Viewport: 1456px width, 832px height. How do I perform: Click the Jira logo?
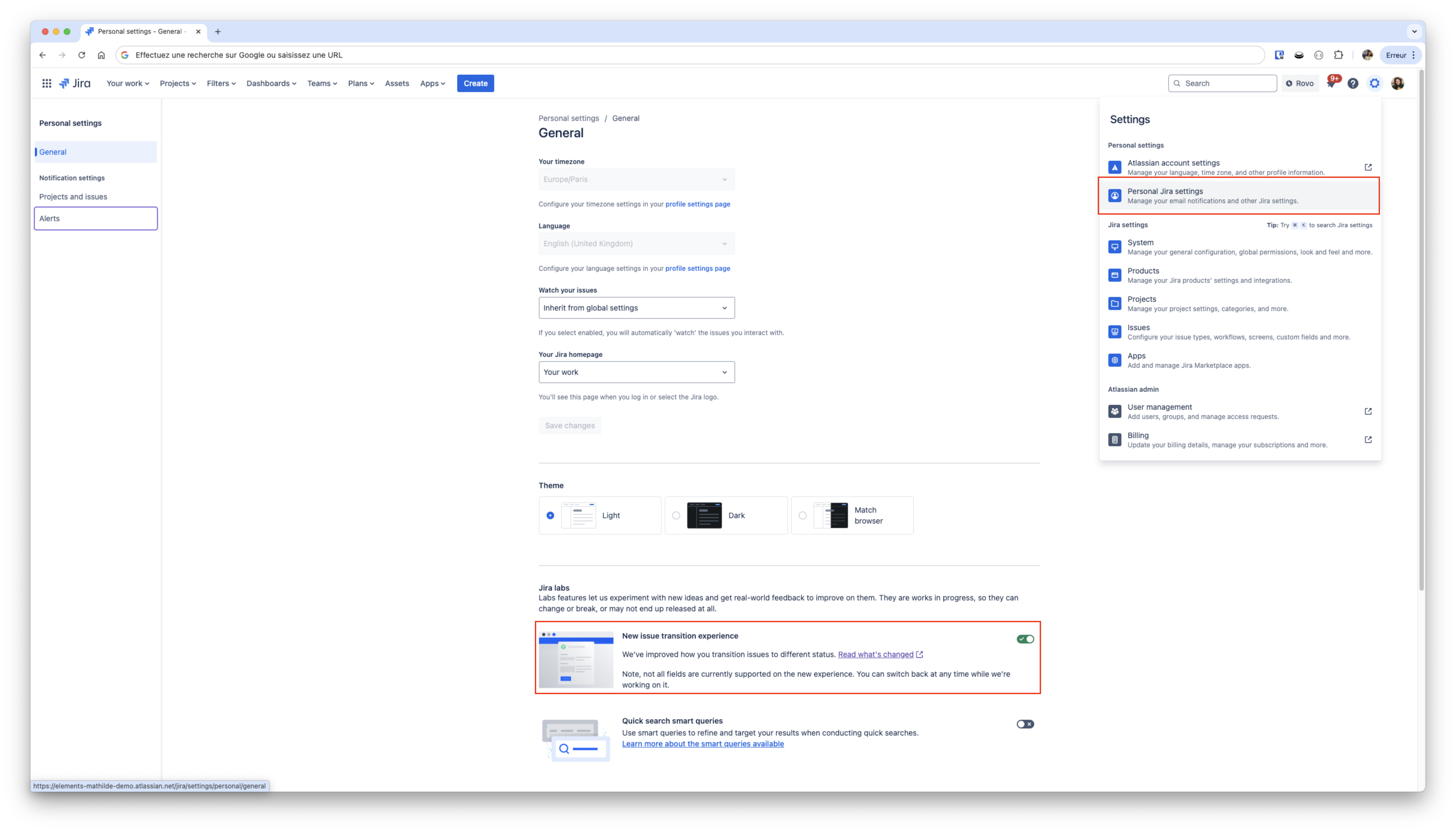[75, 83]
